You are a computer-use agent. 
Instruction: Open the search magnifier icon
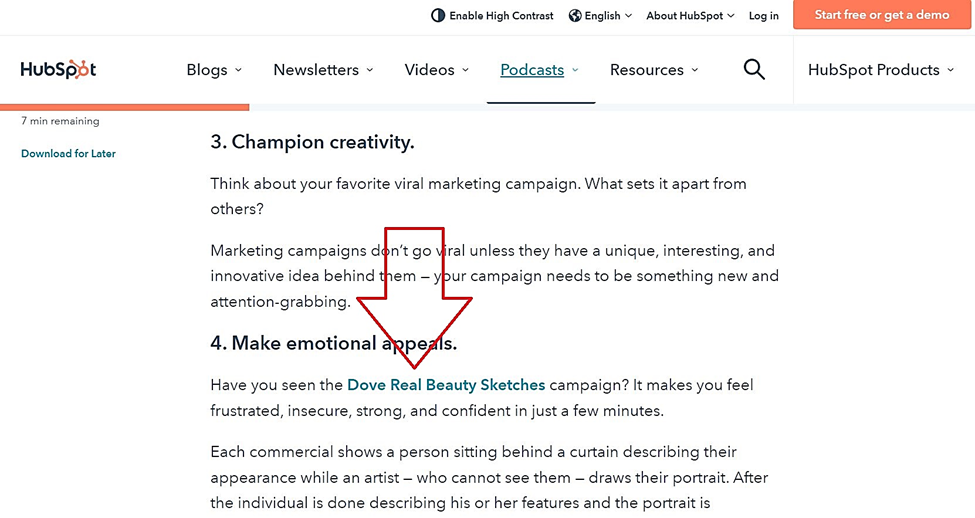[x=754, y=69]
